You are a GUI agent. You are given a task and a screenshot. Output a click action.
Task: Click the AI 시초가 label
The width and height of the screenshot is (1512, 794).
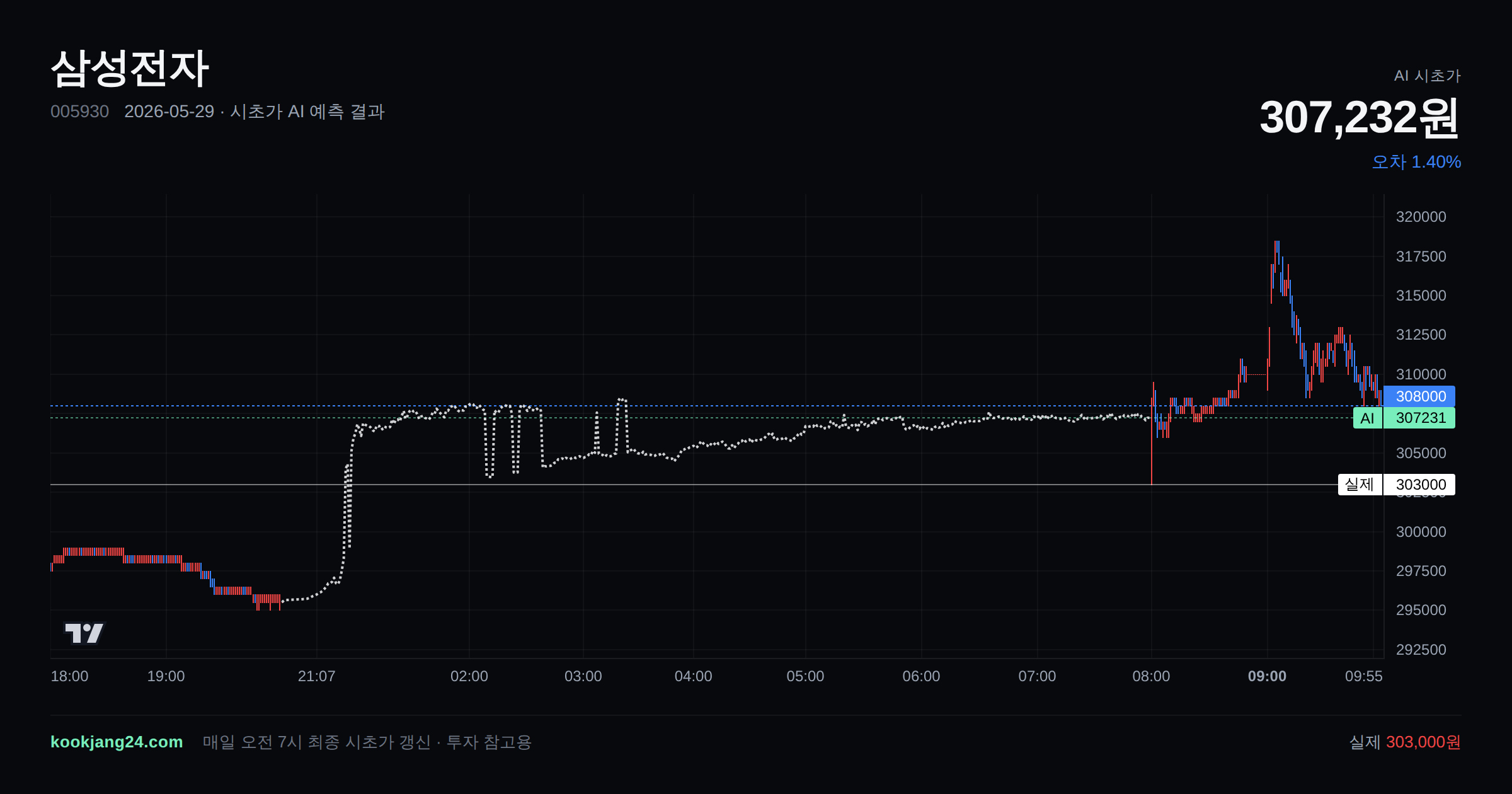click(1428, 76)
